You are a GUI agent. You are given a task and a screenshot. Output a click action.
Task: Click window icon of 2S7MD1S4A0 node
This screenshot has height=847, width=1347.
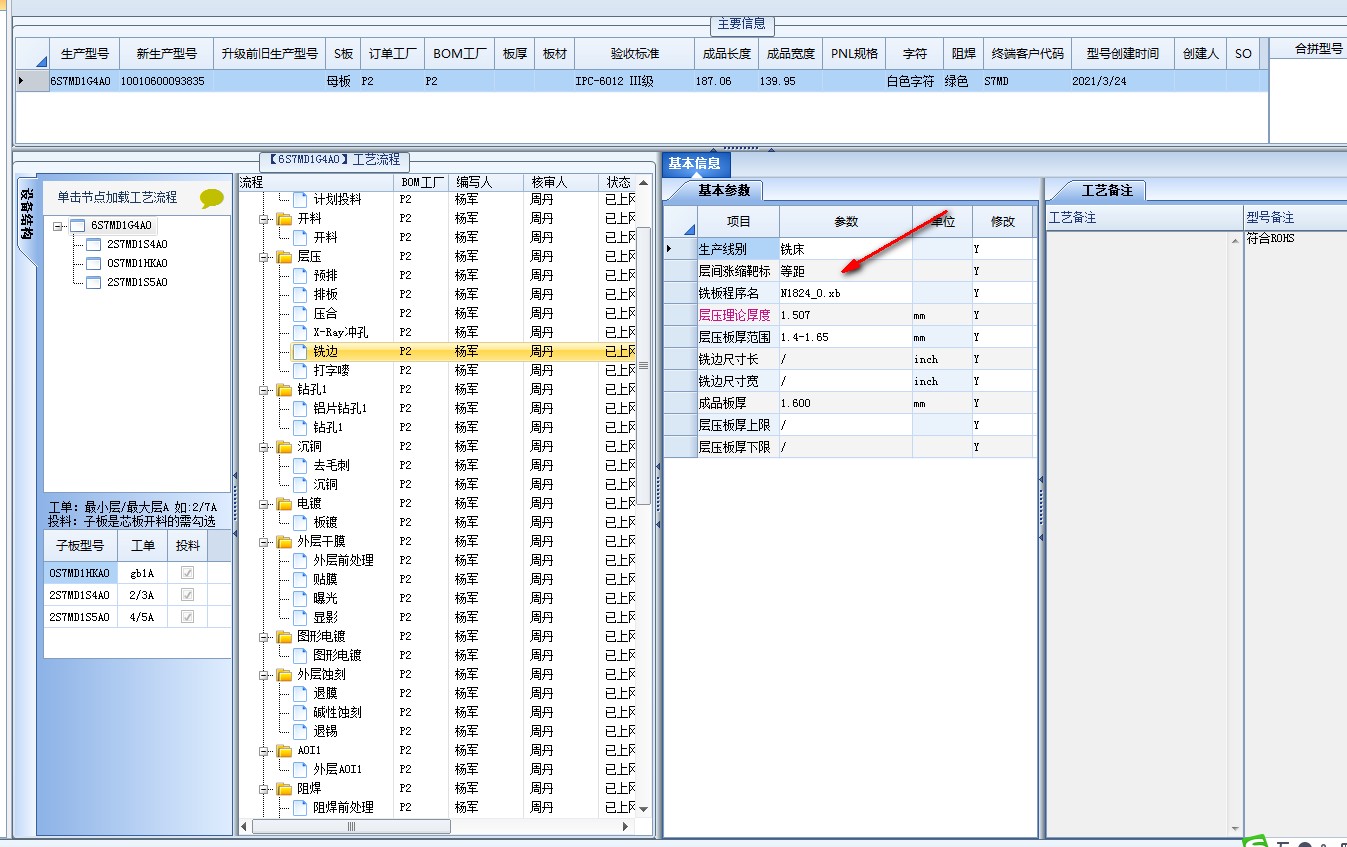93,245
